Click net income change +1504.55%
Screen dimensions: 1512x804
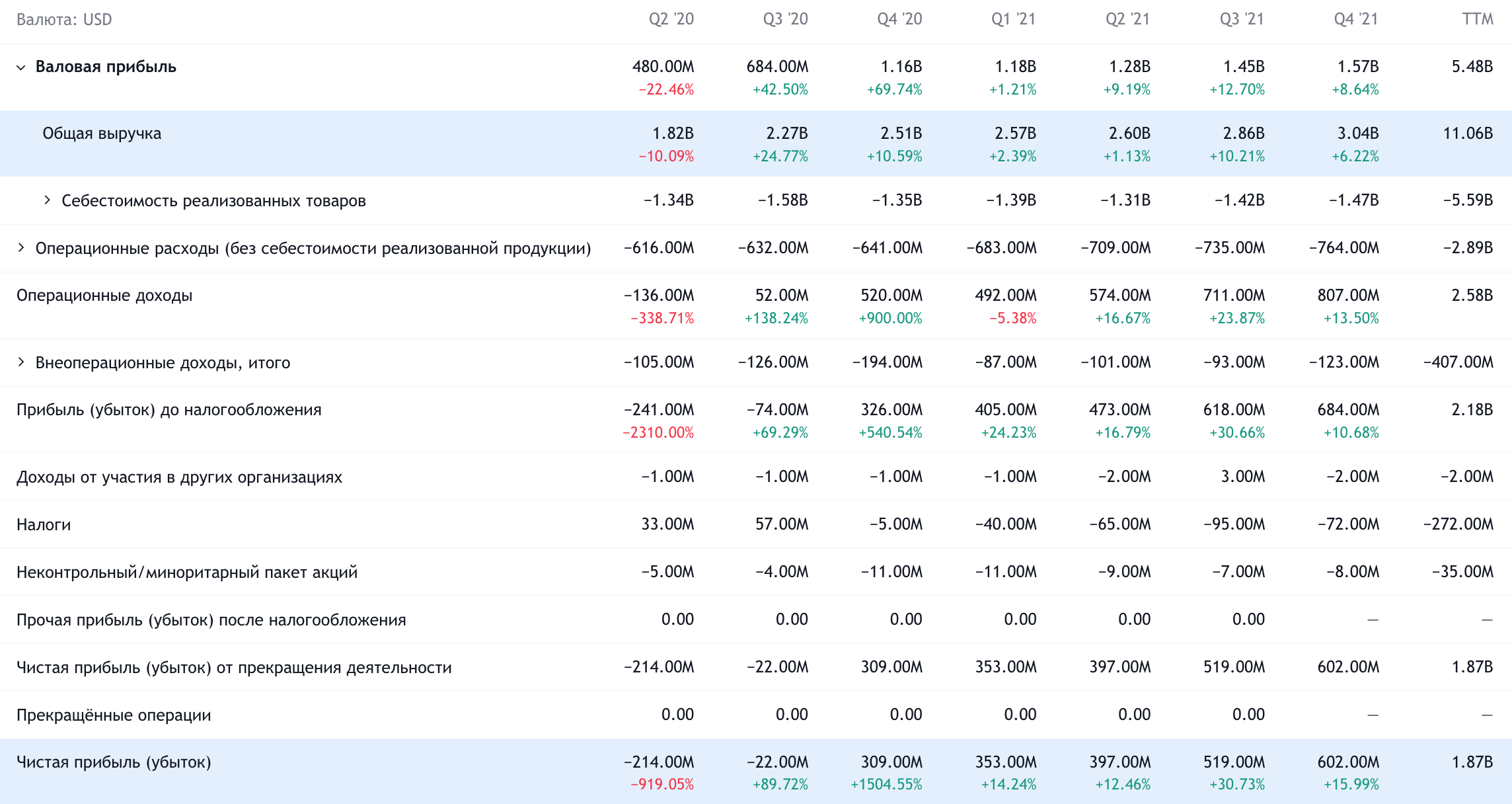(x=886, y=785)
